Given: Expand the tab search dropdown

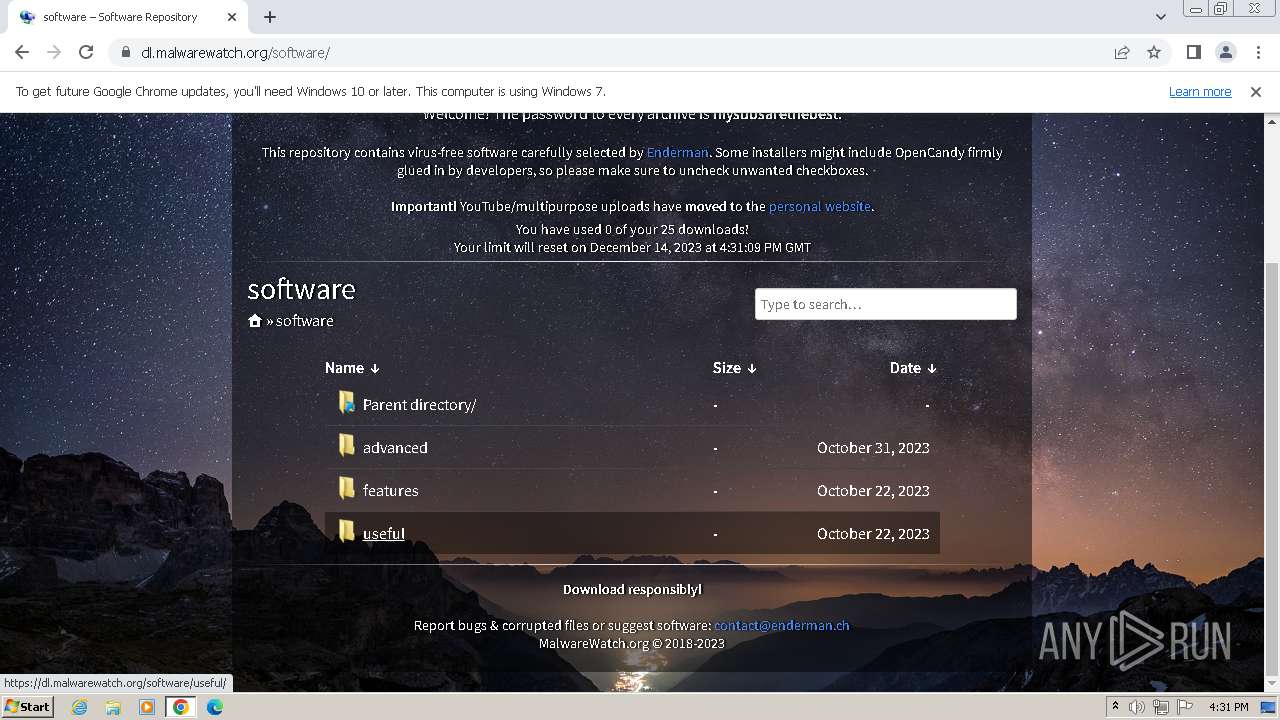Looking at the screenshot, I should pyautogui.click(x=1160, y=17).
